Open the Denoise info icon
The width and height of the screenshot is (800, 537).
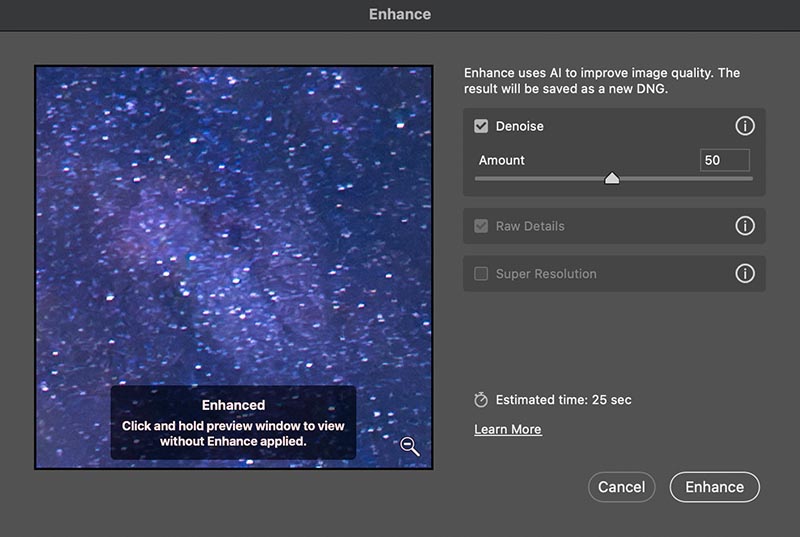745,126
